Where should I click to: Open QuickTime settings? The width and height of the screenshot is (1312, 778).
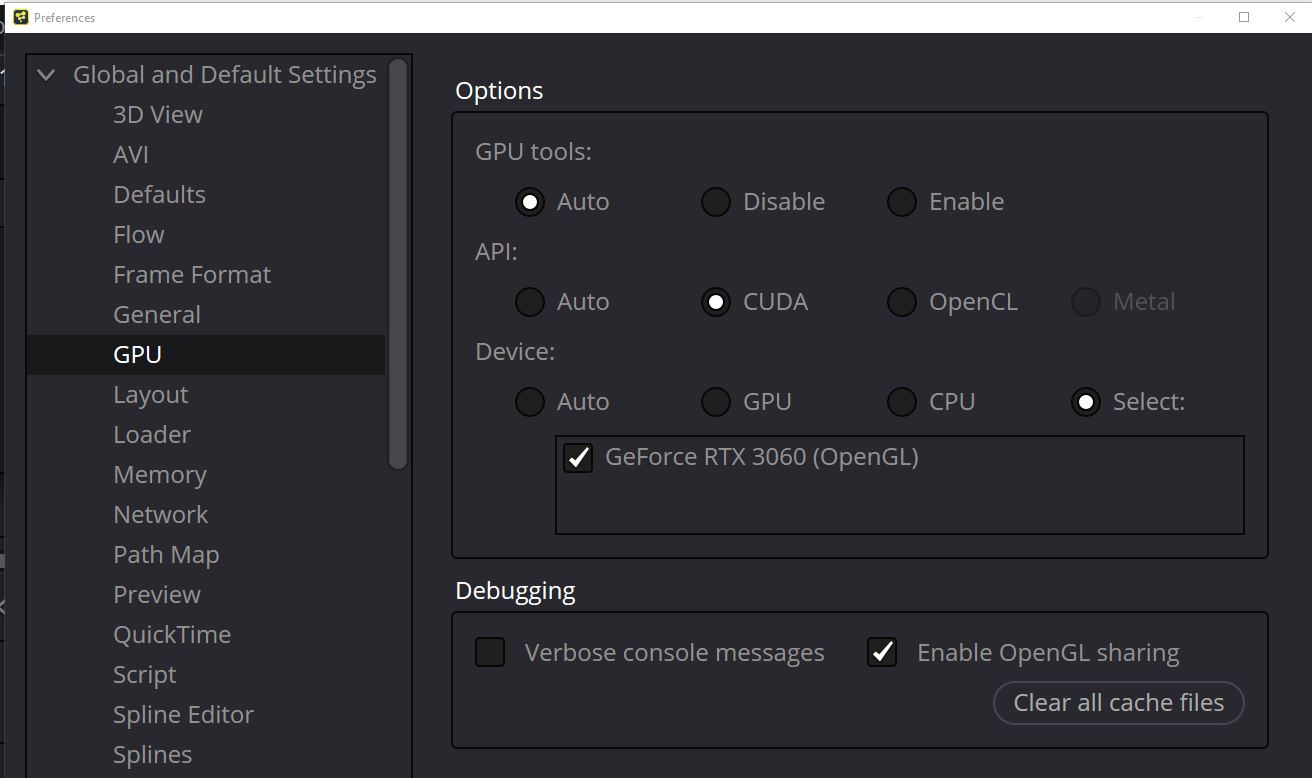[172, 635]
